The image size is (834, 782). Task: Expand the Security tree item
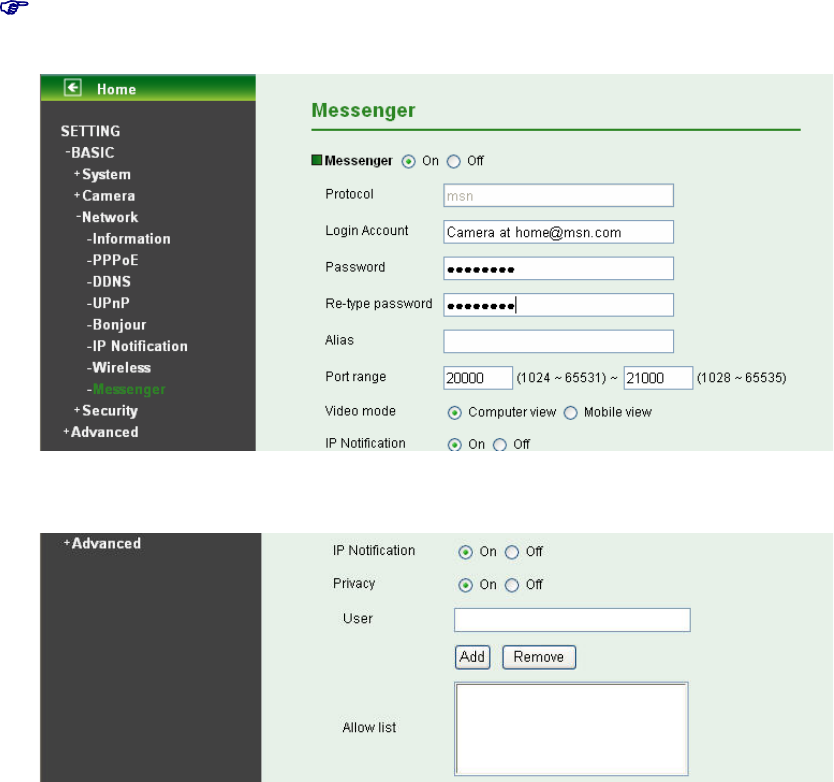coord(106,411)
